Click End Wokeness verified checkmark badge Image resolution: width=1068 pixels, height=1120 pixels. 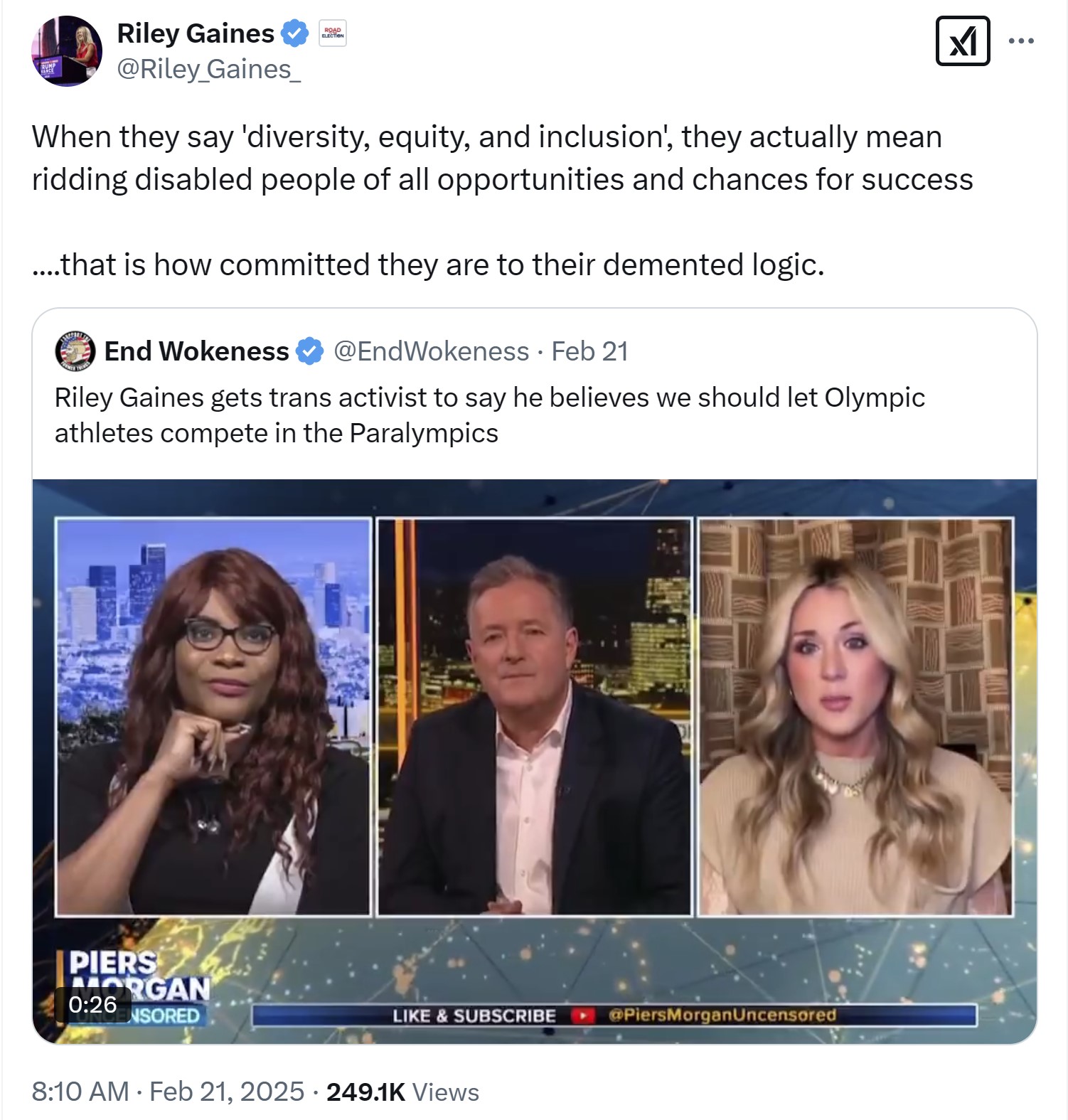point(309,351)
